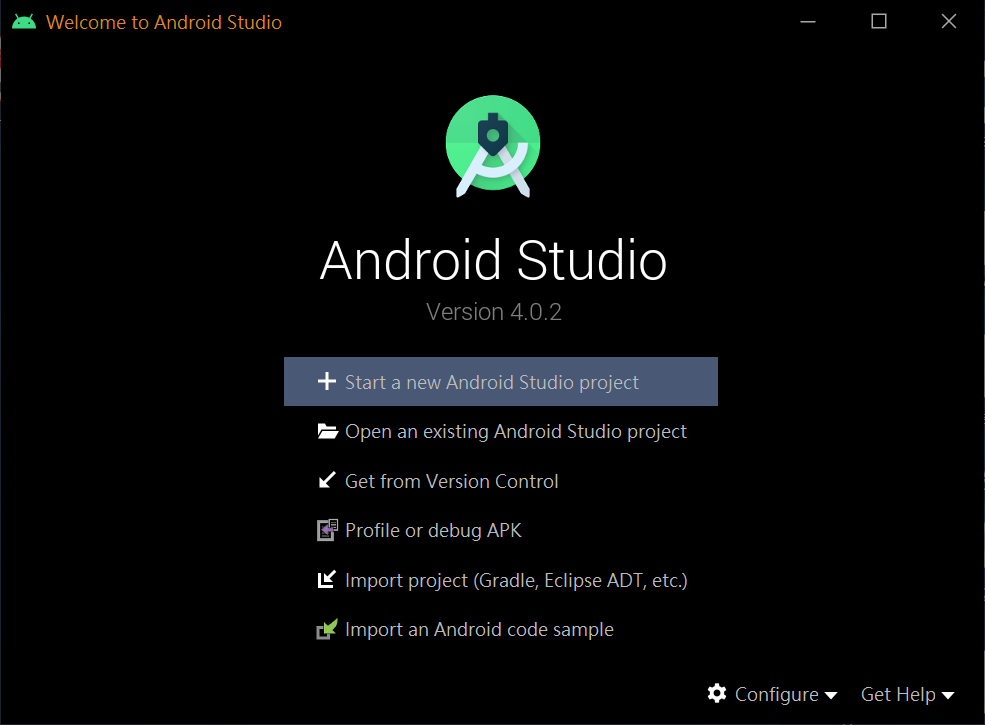Click the Import project arrow icon
Viewport: 985px width, 725px height.
coord(327,579)
